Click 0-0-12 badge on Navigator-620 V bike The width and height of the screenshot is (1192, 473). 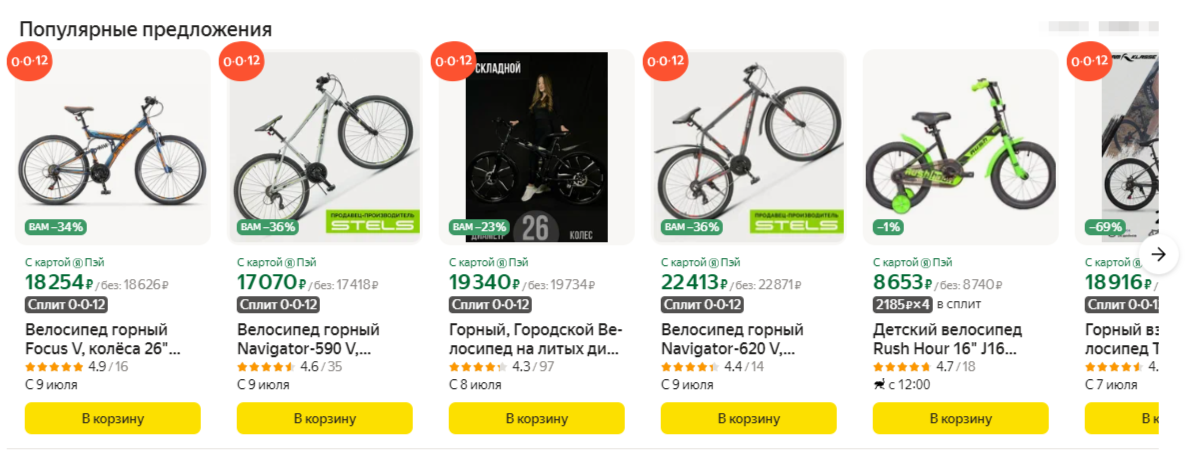665,62
